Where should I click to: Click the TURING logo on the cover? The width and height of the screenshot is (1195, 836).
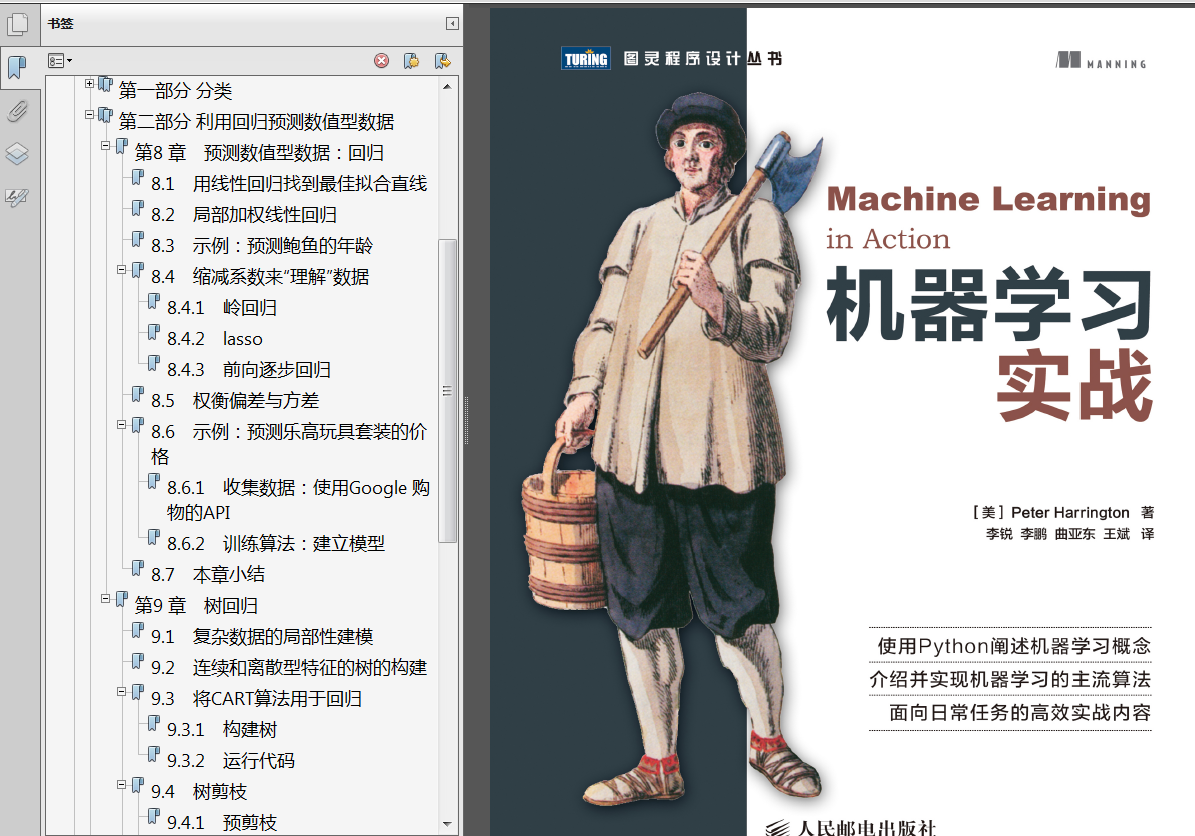pos(586,59)
